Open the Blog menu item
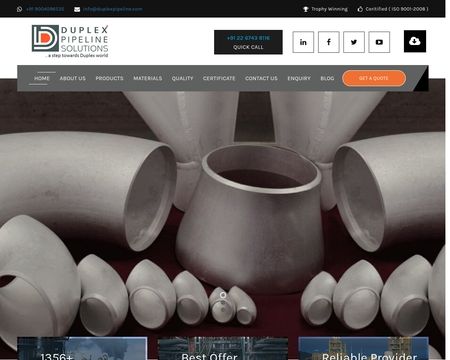 click(327, 78)
